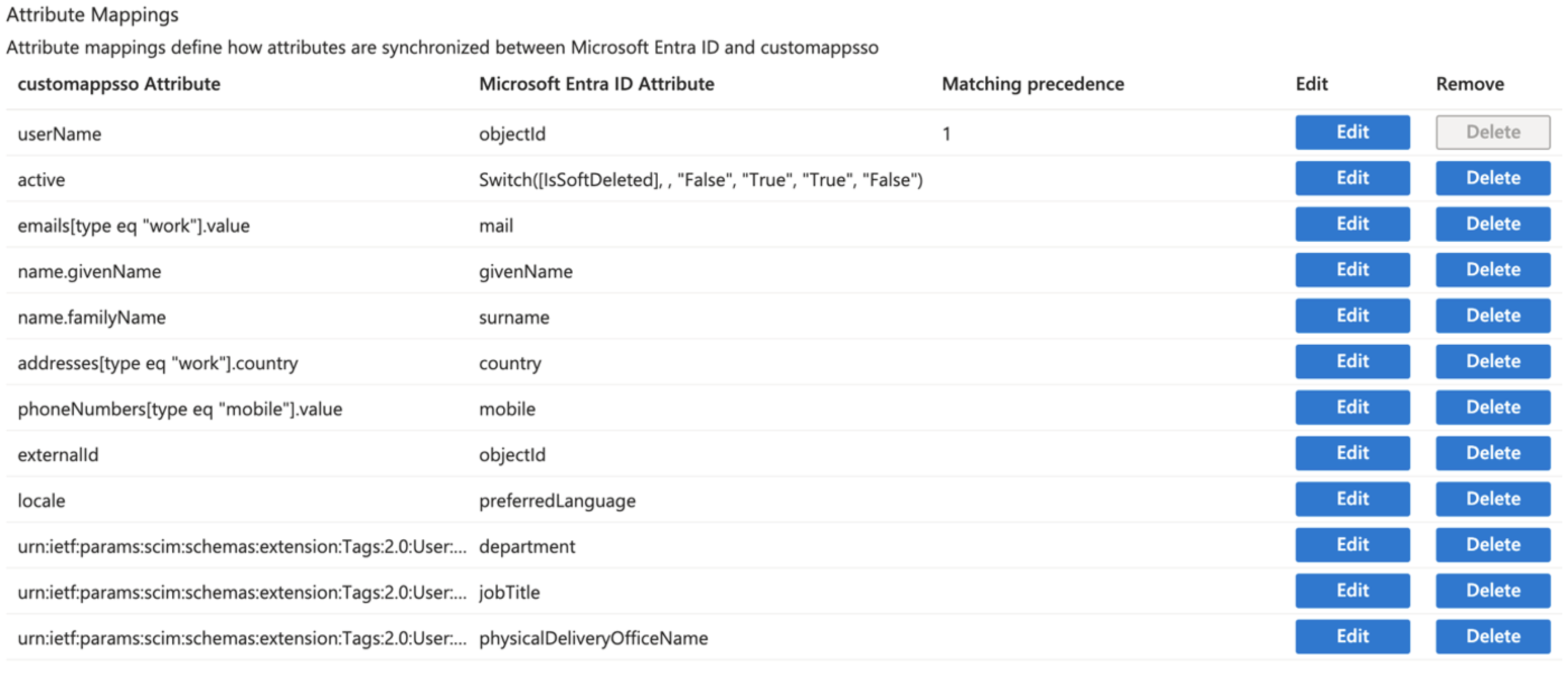This screenshot has height=677, width=1568.
Task: Edit the addresses work country mapping
Action: point(1353,361)
